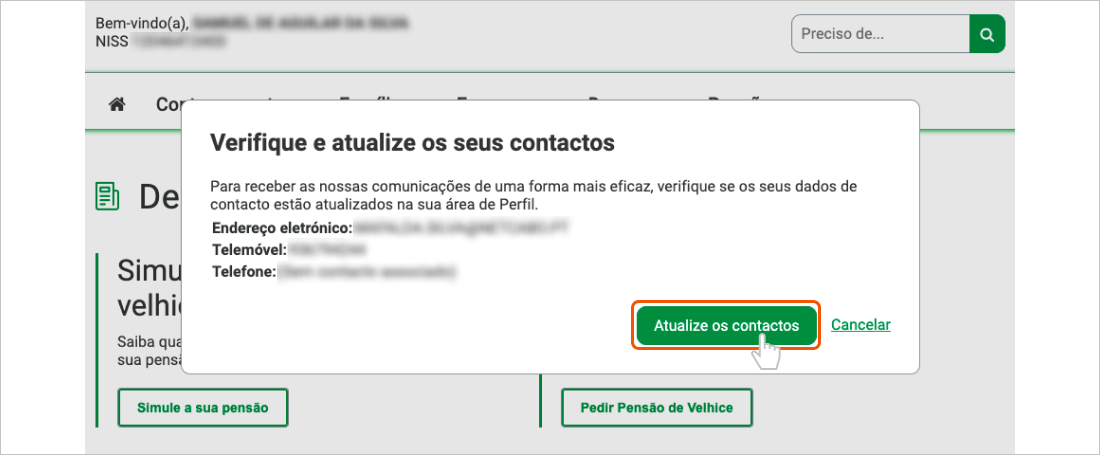Click the "Telefone" label in the dialog

click(x=243, y=270)
